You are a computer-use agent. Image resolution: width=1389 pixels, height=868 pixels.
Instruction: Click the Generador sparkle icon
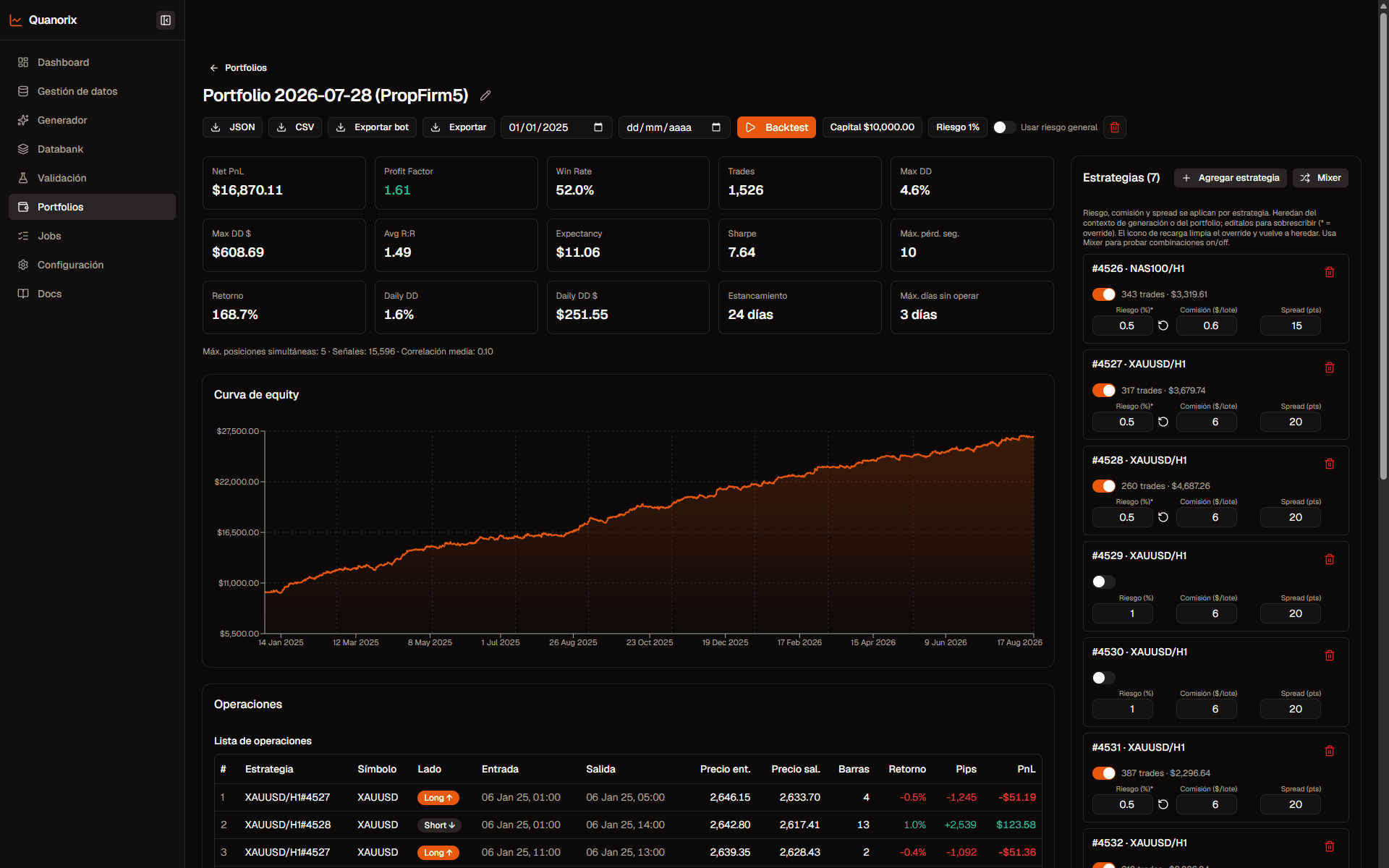[x=23, y=120]
